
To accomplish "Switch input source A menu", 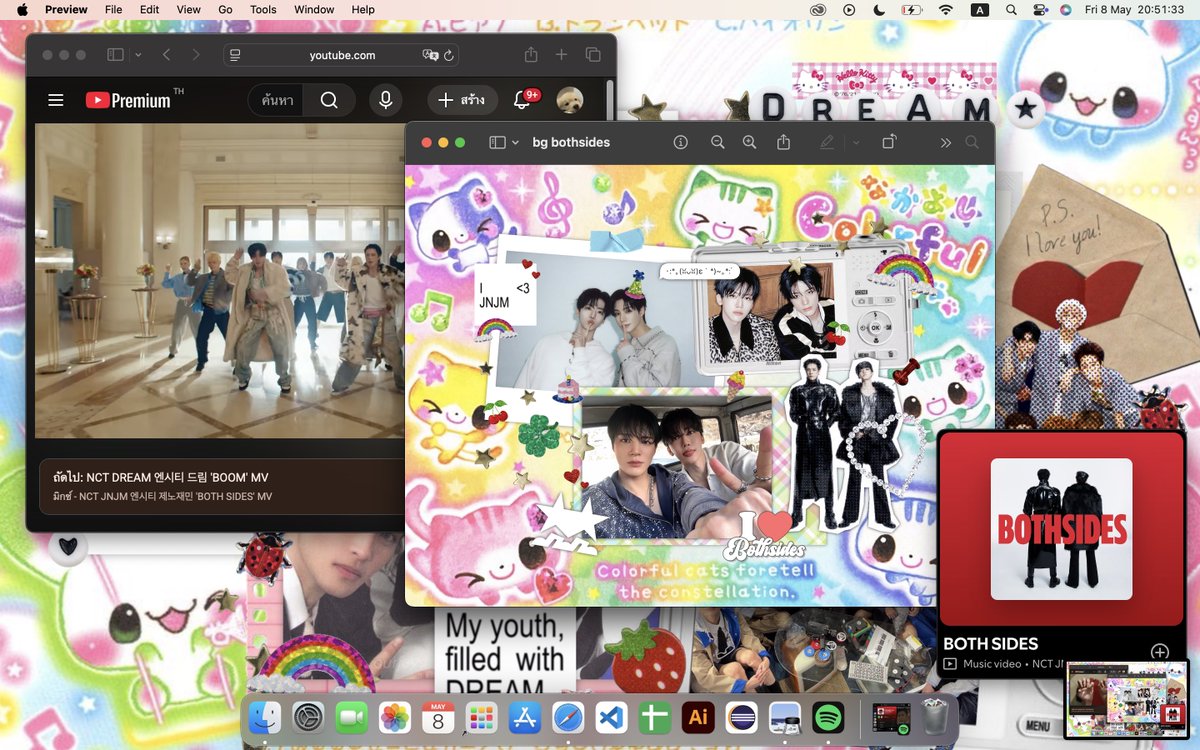I will (x=979, y=9).
